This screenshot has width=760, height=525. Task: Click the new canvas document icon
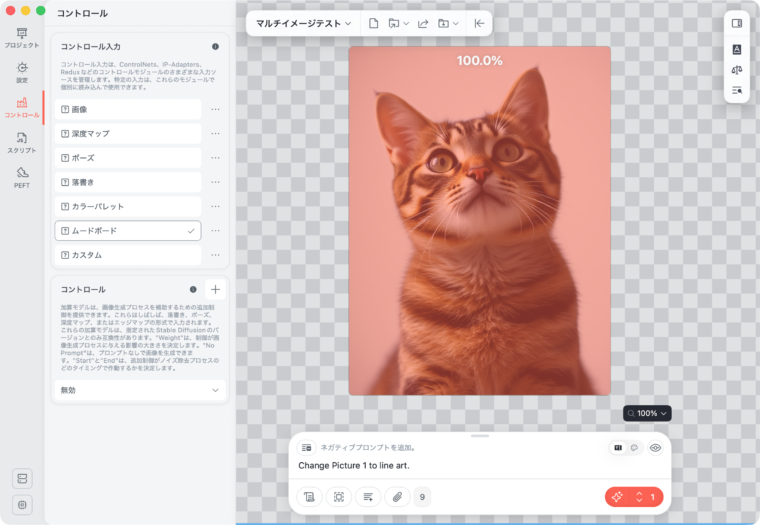(x=373, y=23)
